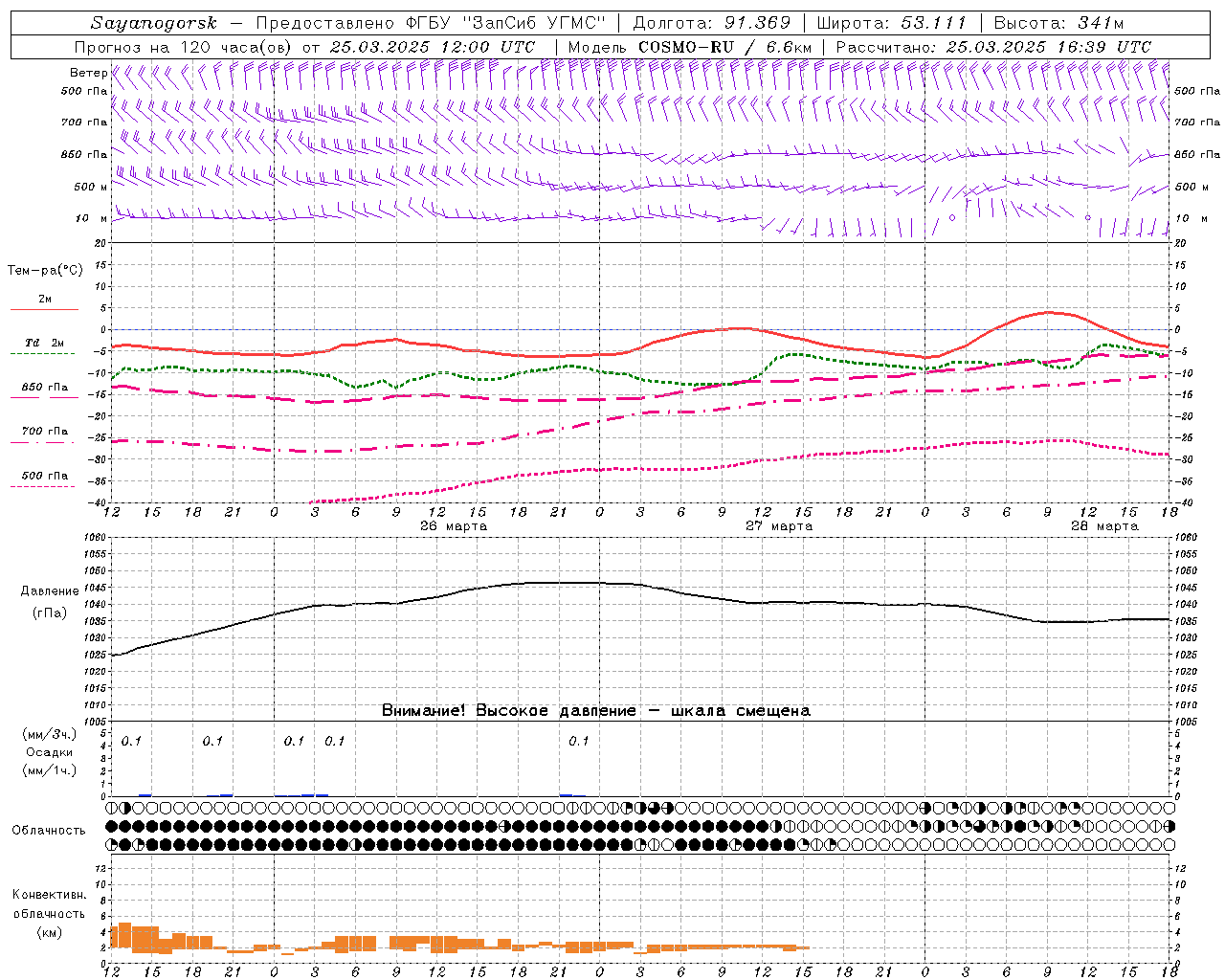The height and width of the screenshot is (980, 1225).
Task: Click the station name "Sayanogorsk" in the header
Action: pyautogui.click(x=154, y=24)
